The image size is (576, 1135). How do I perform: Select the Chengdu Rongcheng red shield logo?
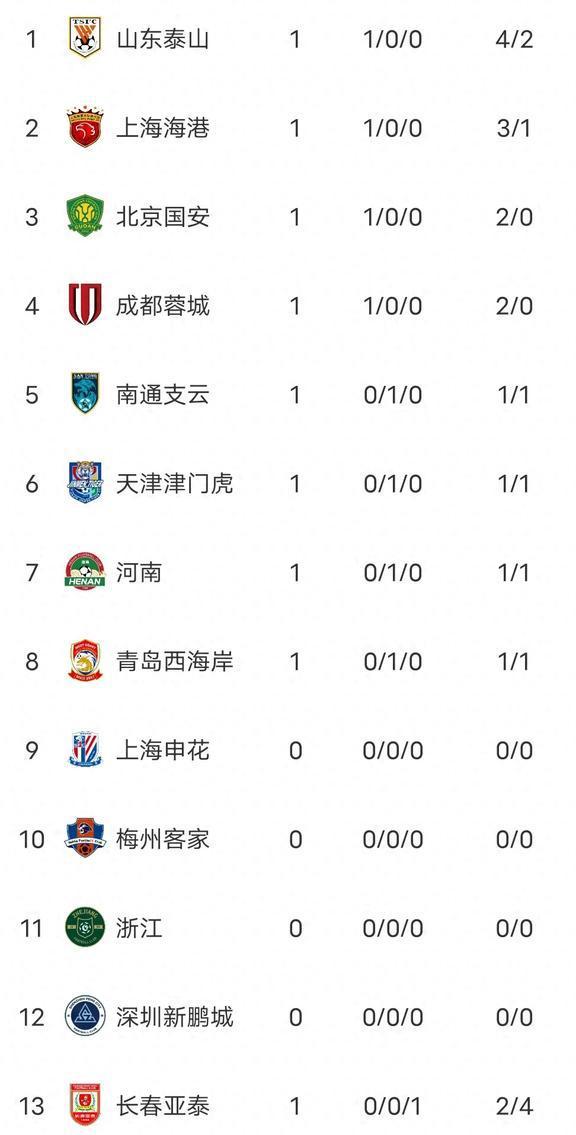pyautogui.click(x=85, y=305)
